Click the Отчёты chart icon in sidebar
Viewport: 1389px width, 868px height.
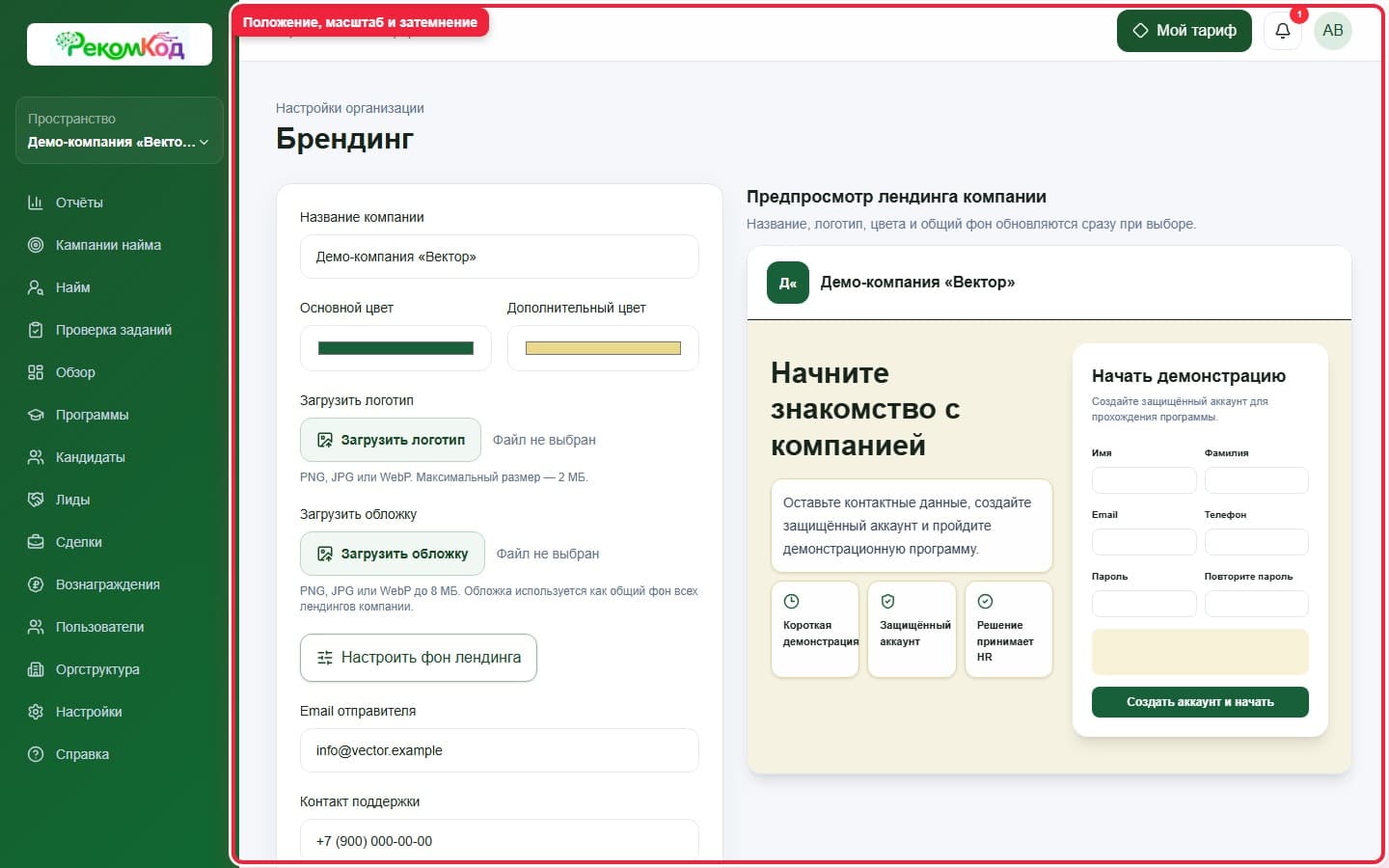36,203
